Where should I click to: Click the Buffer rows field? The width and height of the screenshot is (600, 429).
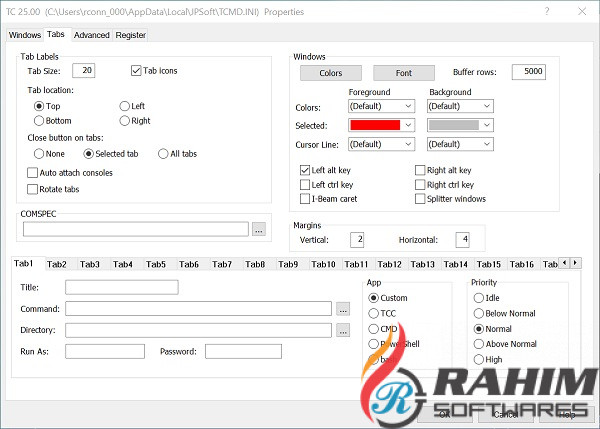coord(529,72)
